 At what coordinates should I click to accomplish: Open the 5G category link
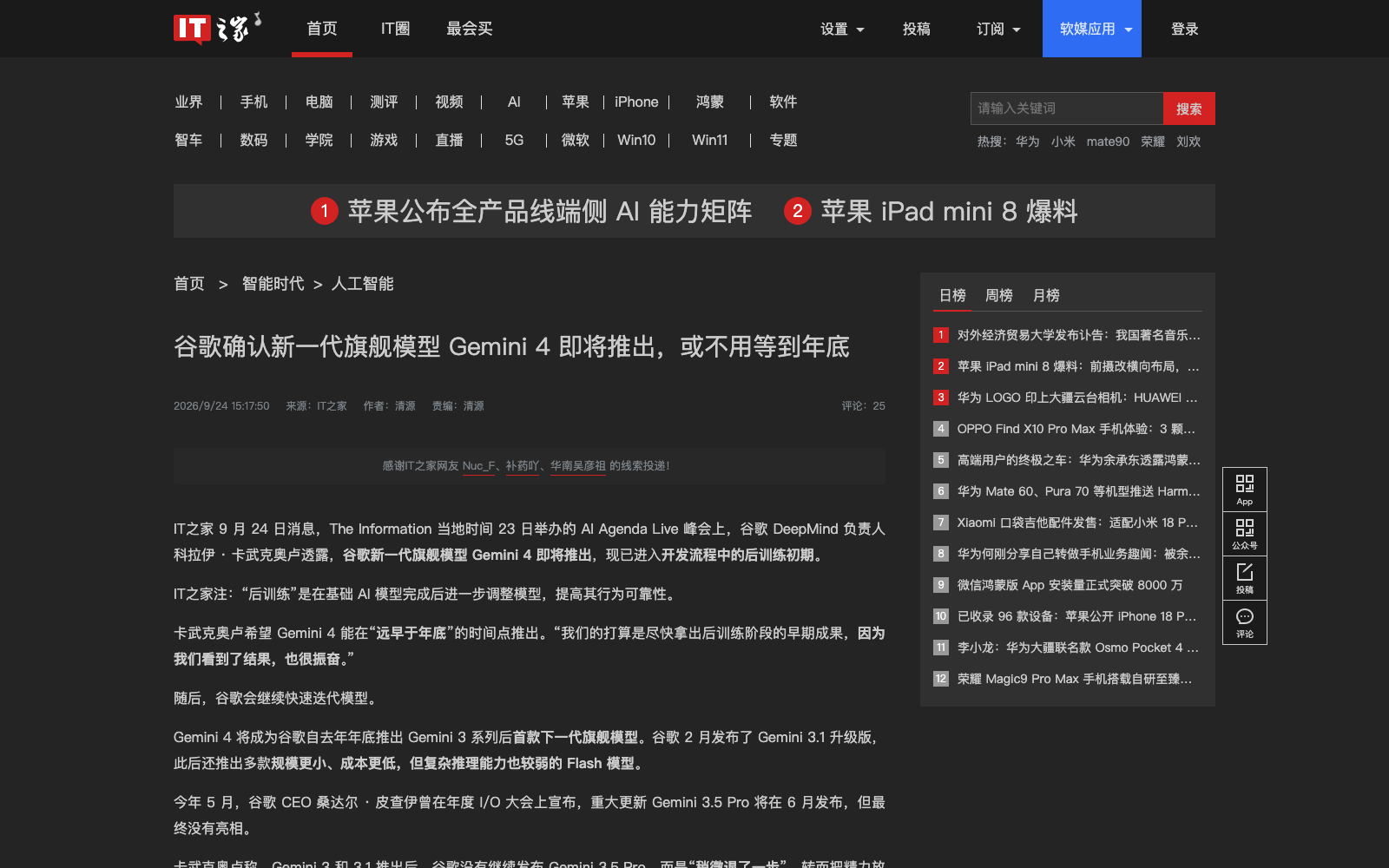[x=514, y=140]
